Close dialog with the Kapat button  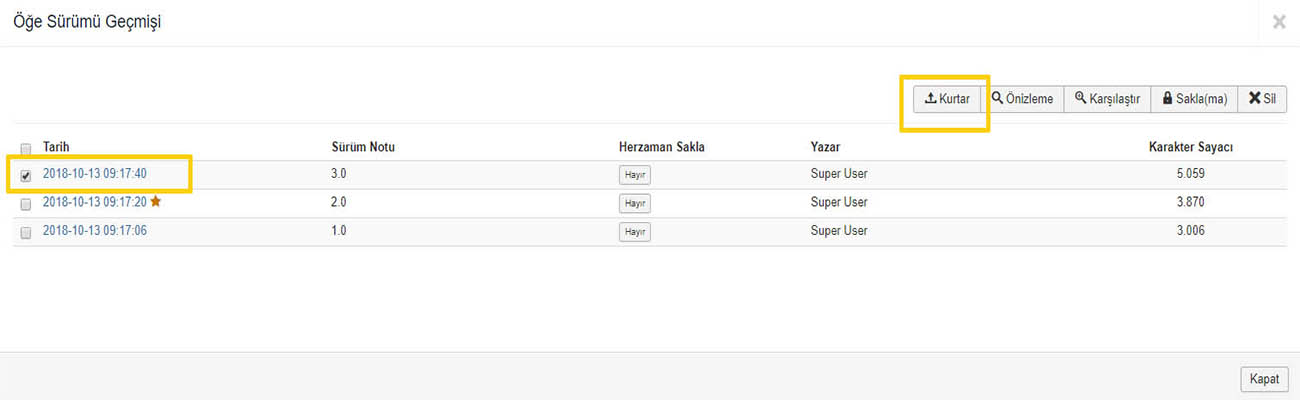tap(1264, 379)
